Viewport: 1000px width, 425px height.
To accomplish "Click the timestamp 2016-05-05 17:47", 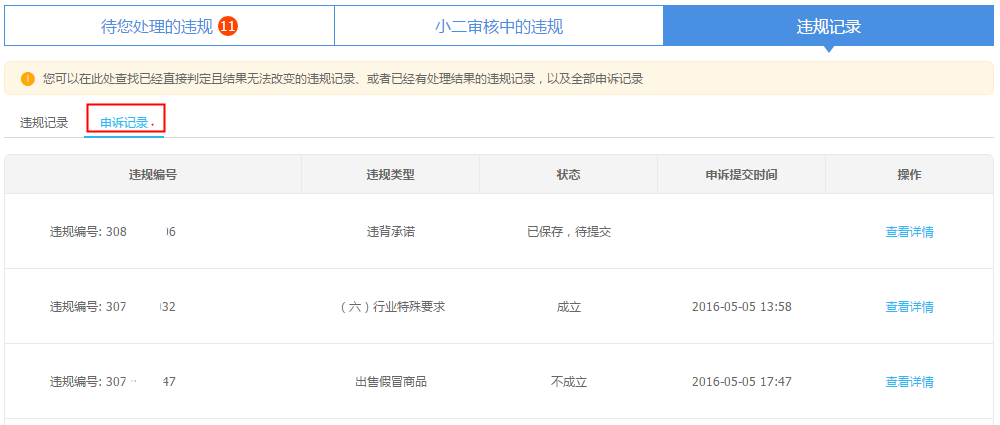I will (x=742, y=382).
